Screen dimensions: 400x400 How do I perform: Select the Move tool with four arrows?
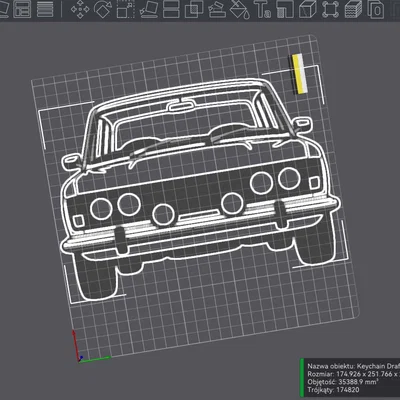(81, 9)
